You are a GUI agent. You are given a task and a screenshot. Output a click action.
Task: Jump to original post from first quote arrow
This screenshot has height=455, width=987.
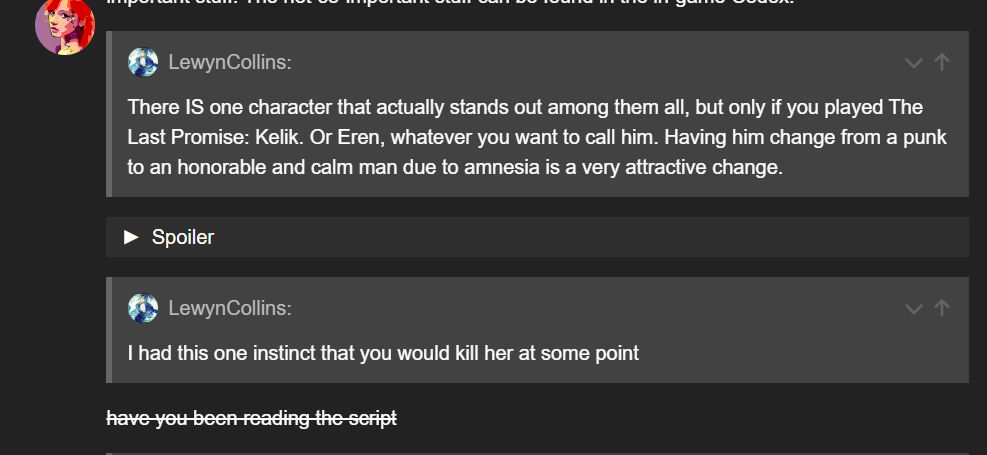tap(941, 63)
